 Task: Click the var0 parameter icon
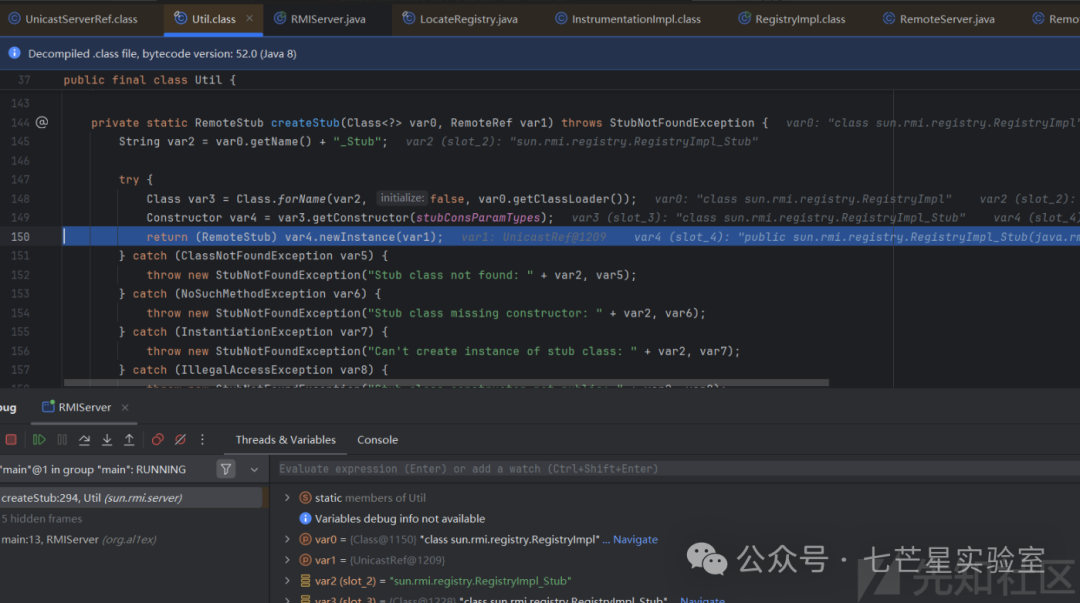305,540
